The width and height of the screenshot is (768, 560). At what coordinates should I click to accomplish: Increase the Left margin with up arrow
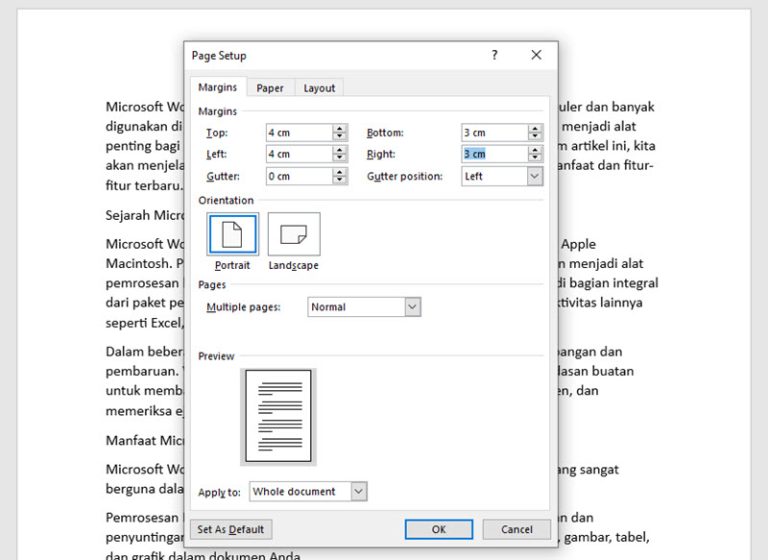[x=339, y=150]
